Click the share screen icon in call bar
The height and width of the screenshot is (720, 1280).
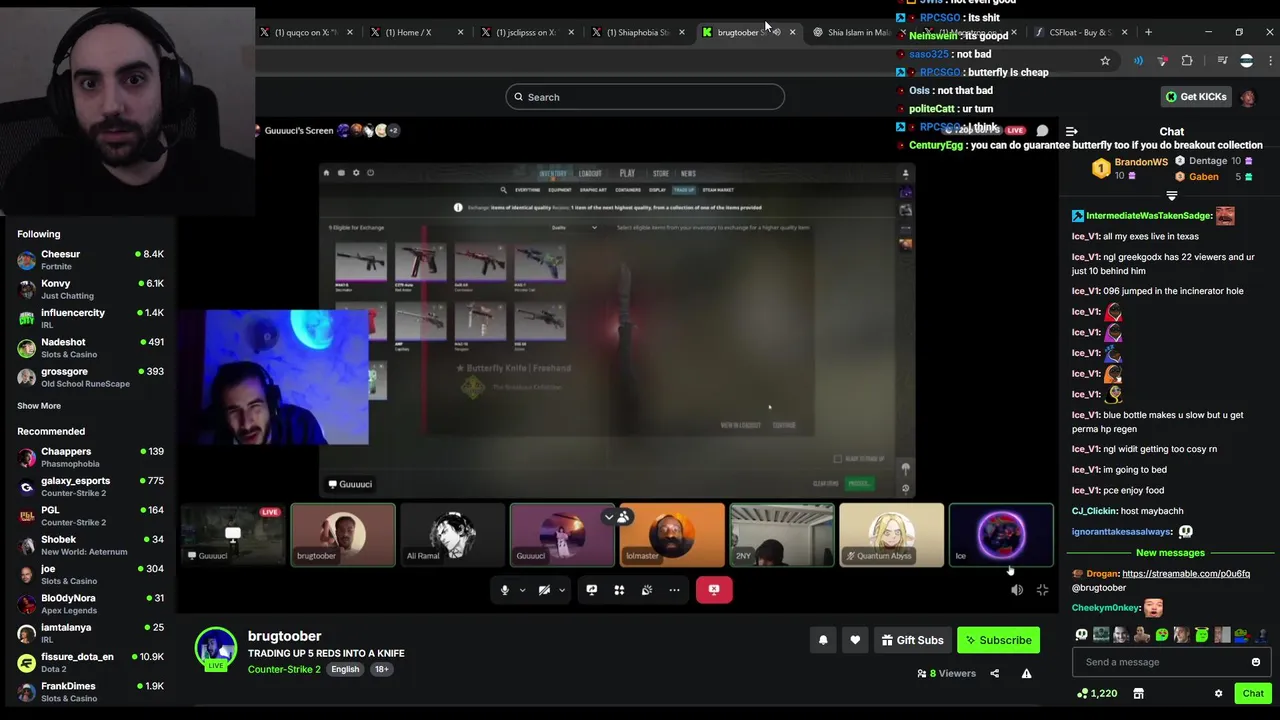tap(591, 590)
